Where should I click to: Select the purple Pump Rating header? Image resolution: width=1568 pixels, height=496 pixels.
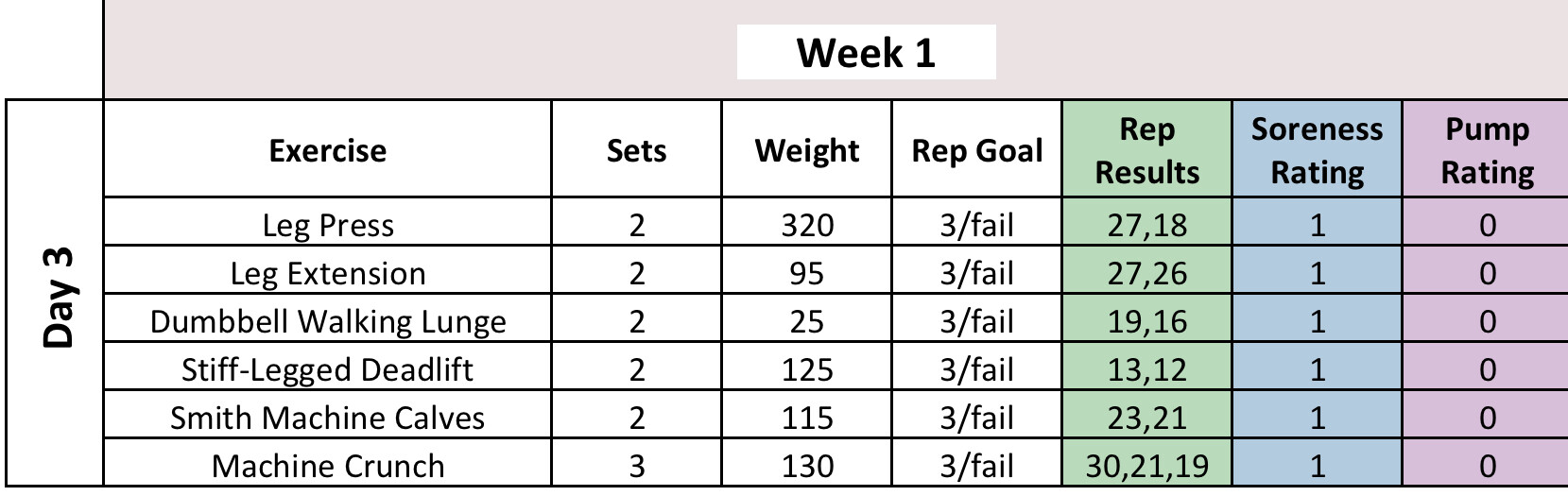(1487, 150)
